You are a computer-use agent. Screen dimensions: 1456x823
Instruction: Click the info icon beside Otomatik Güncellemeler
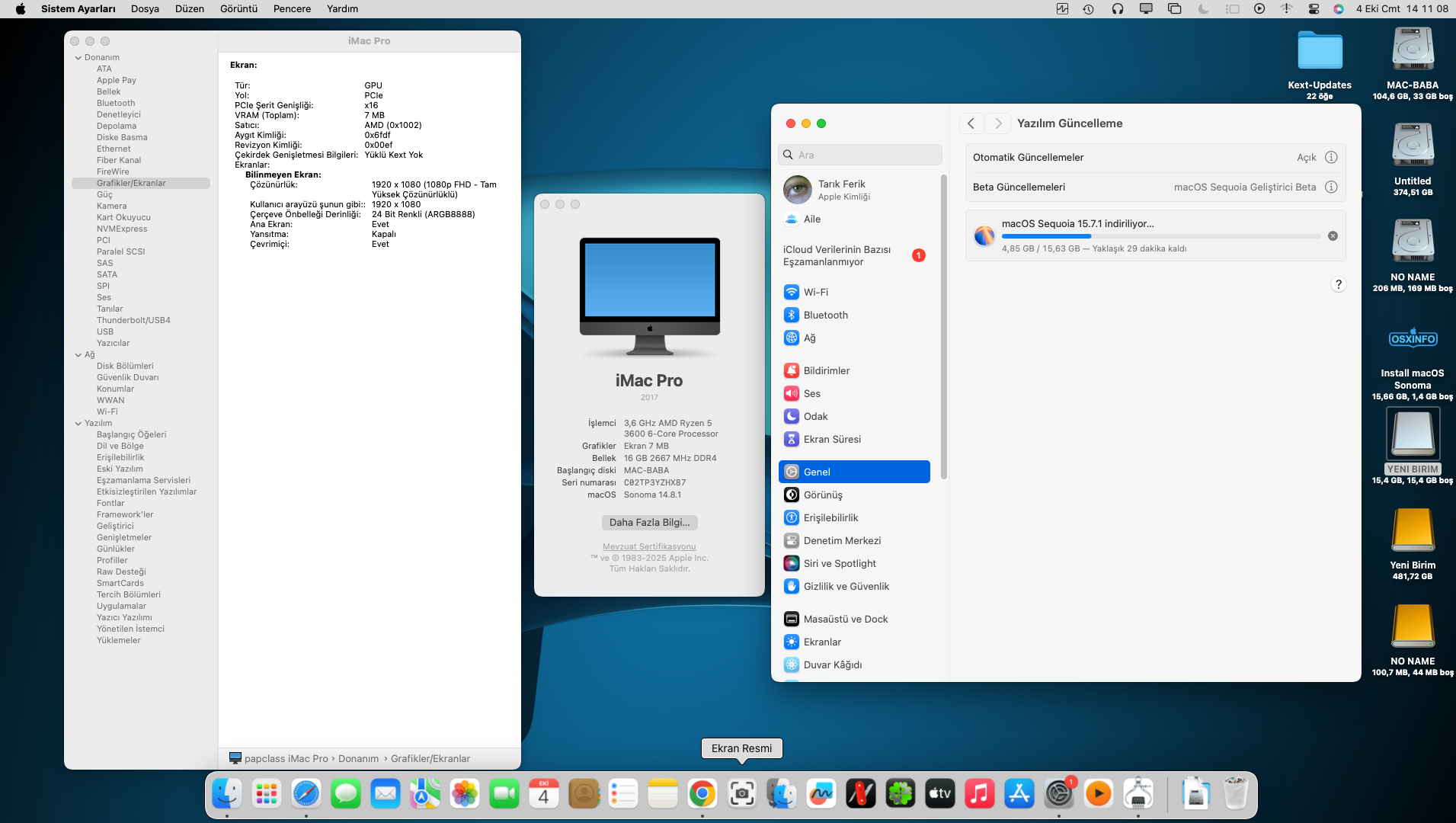click(x=1330, y=157)
